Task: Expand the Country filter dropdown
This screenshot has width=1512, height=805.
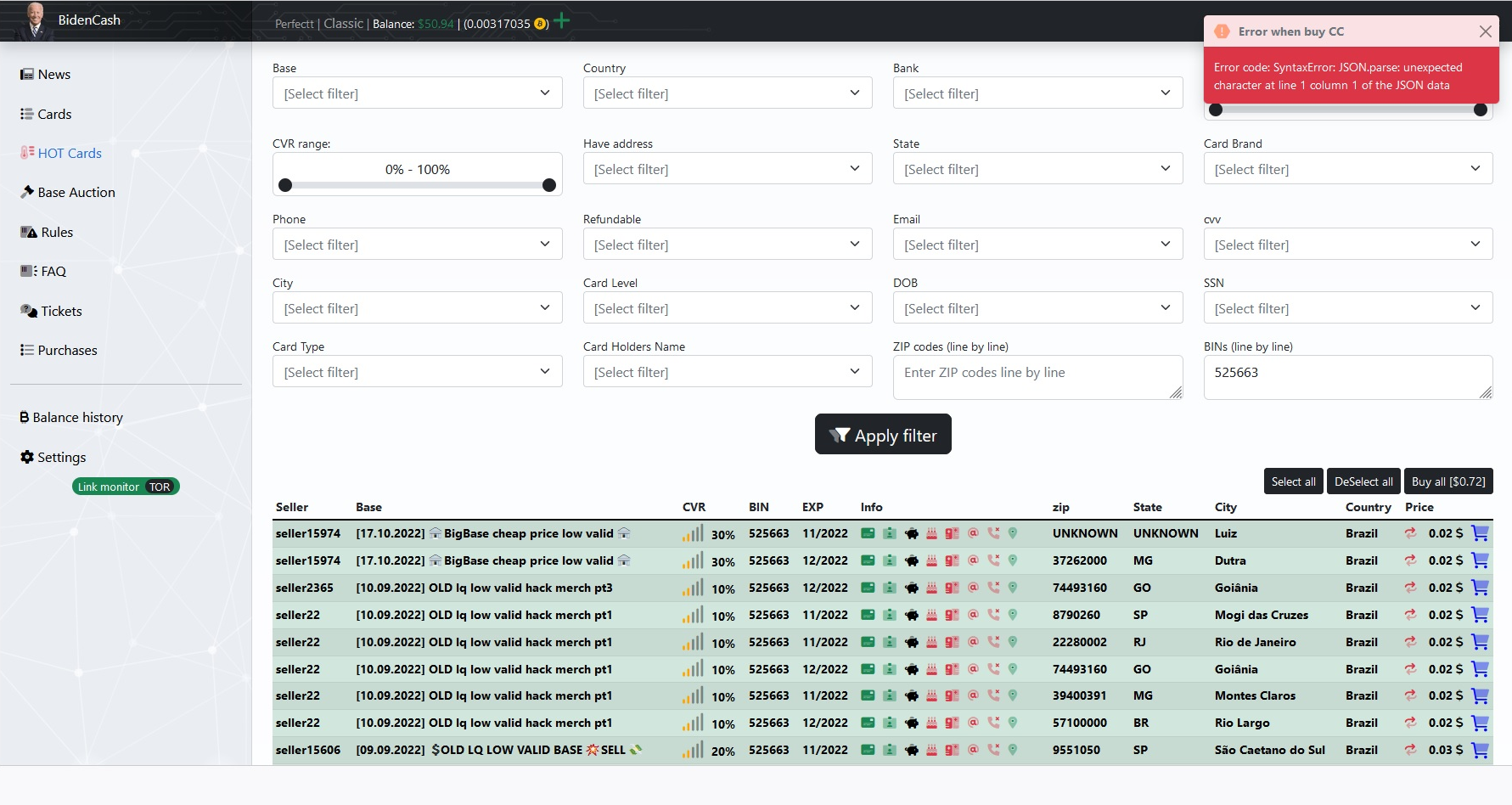Action: pyautogui.click(x=728, y=93)
